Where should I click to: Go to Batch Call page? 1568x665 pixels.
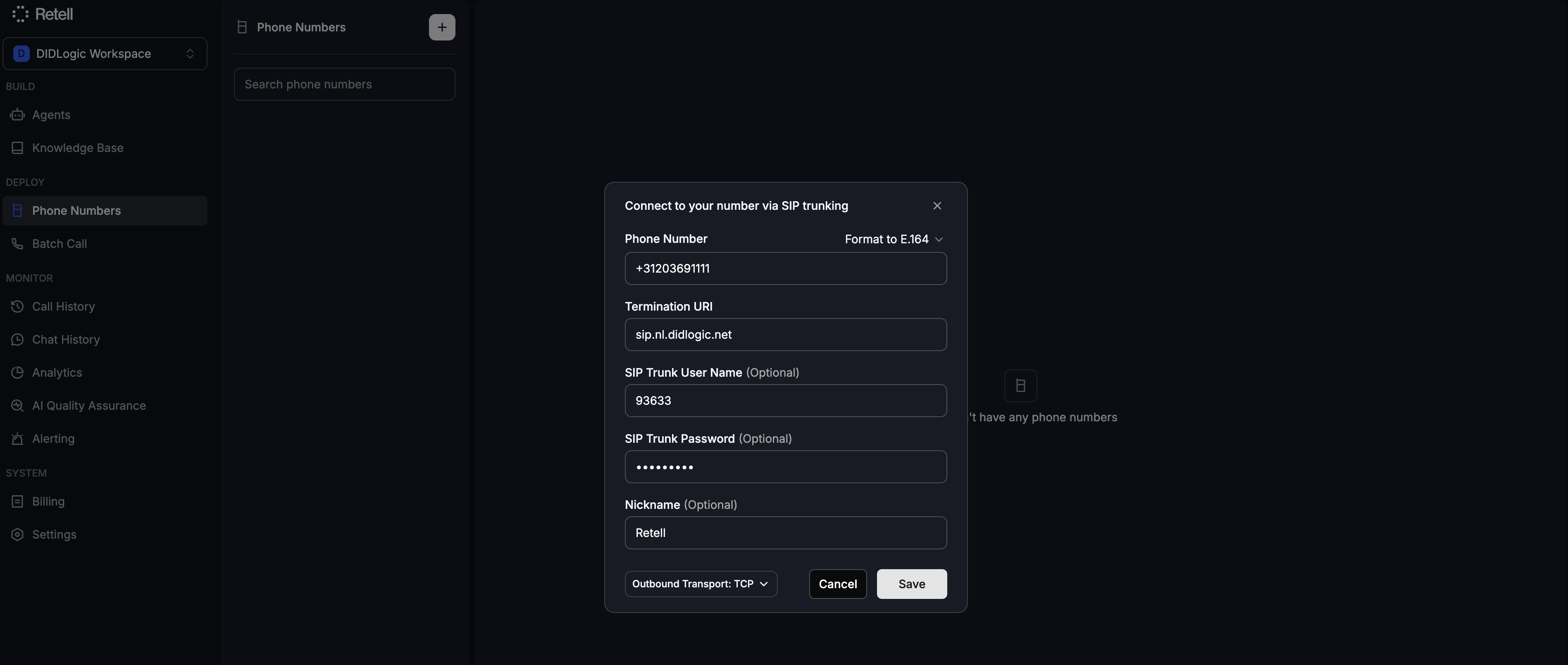59,243
